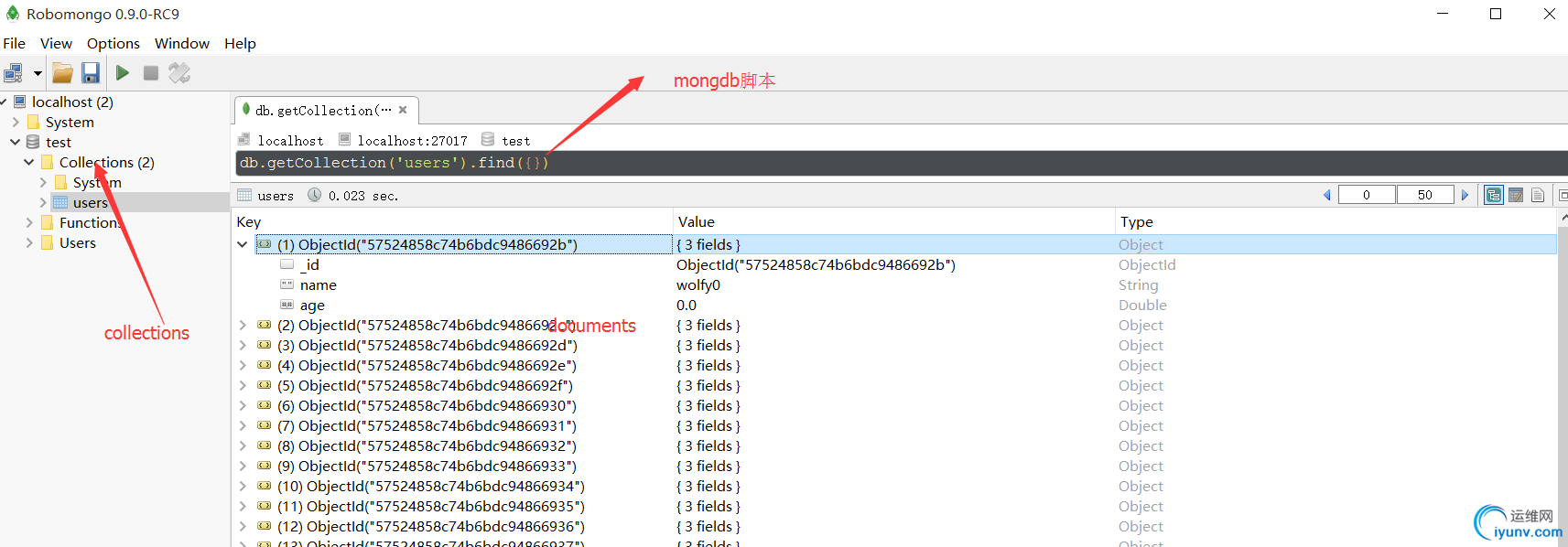Click the rotate orientation toolbar icon

(x=179, y=73)
